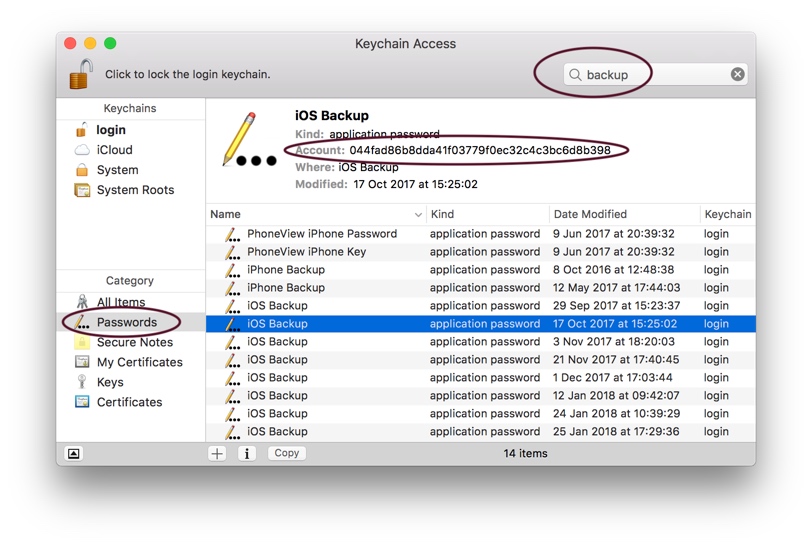Click pencil icon of 3 Nov 2017 row
Image resolution: width=812 pixels, height=546 pixels.
pos(232,342)
